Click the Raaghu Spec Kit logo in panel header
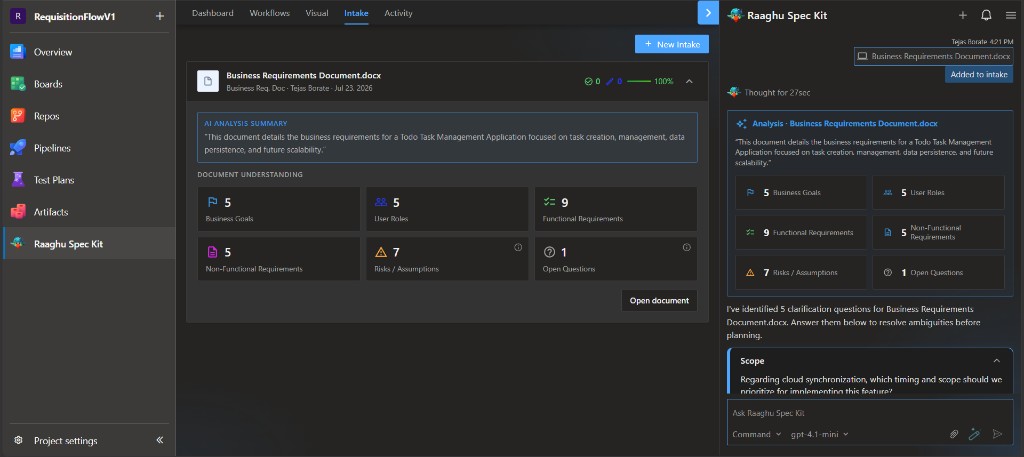Image resolution: width=1024 pixels, height=457 pixels. tap(735, 15)
